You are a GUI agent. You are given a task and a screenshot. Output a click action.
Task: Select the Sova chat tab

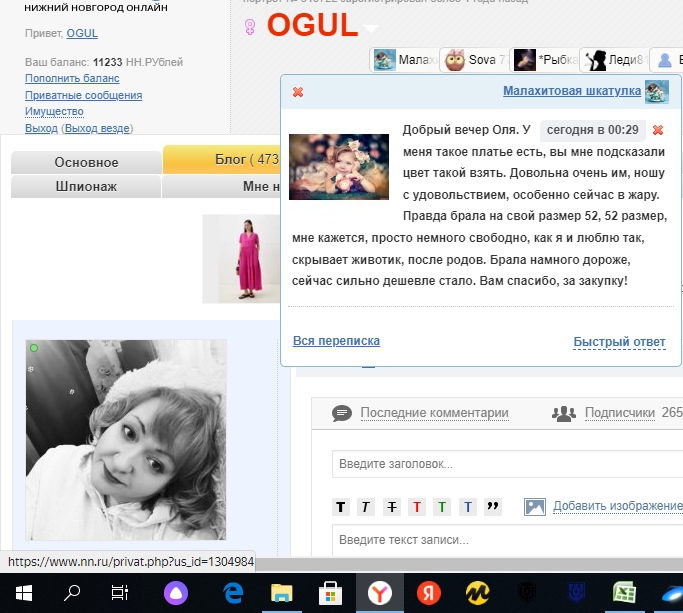474,60
